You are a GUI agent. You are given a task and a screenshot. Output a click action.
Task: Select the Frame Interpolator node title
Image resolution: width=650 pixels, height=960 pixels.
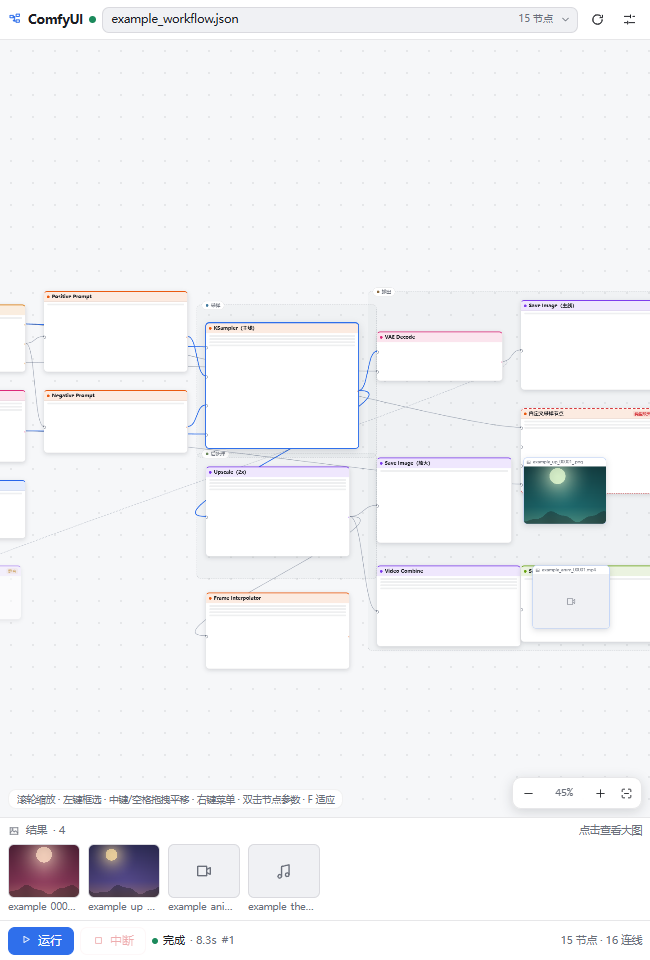pyautogui.click(x=237, y=598)
